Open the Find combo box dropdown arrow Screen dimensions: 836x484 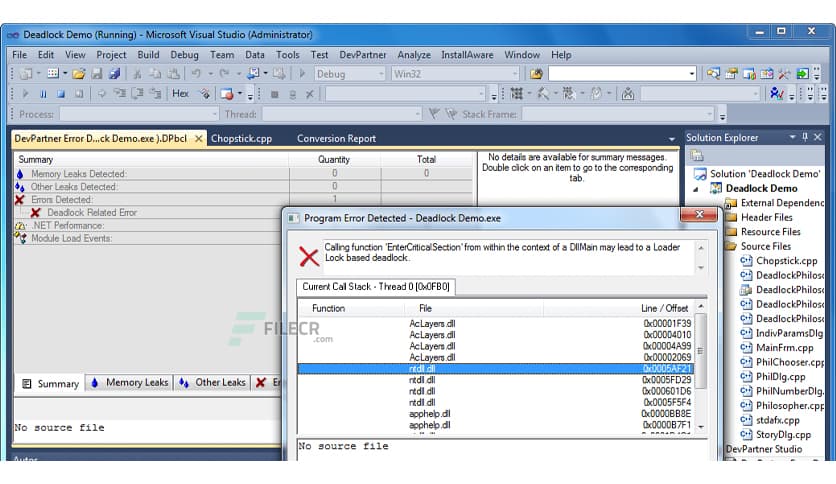coord(692,74)
